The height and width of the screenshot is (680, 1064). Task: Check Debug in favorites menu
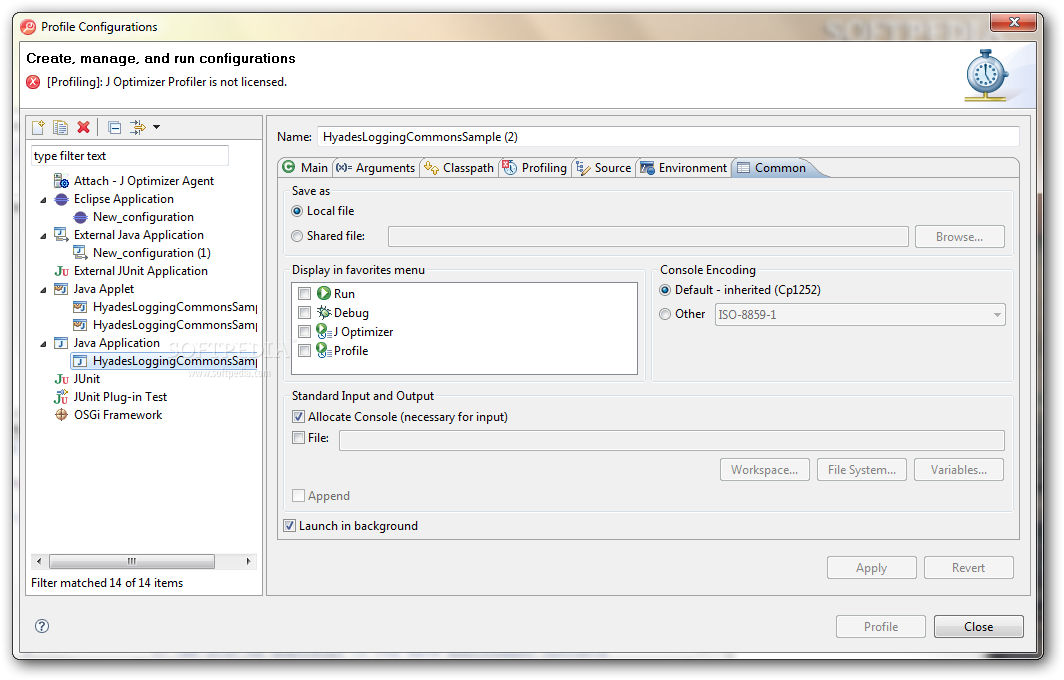click(305, 313)
